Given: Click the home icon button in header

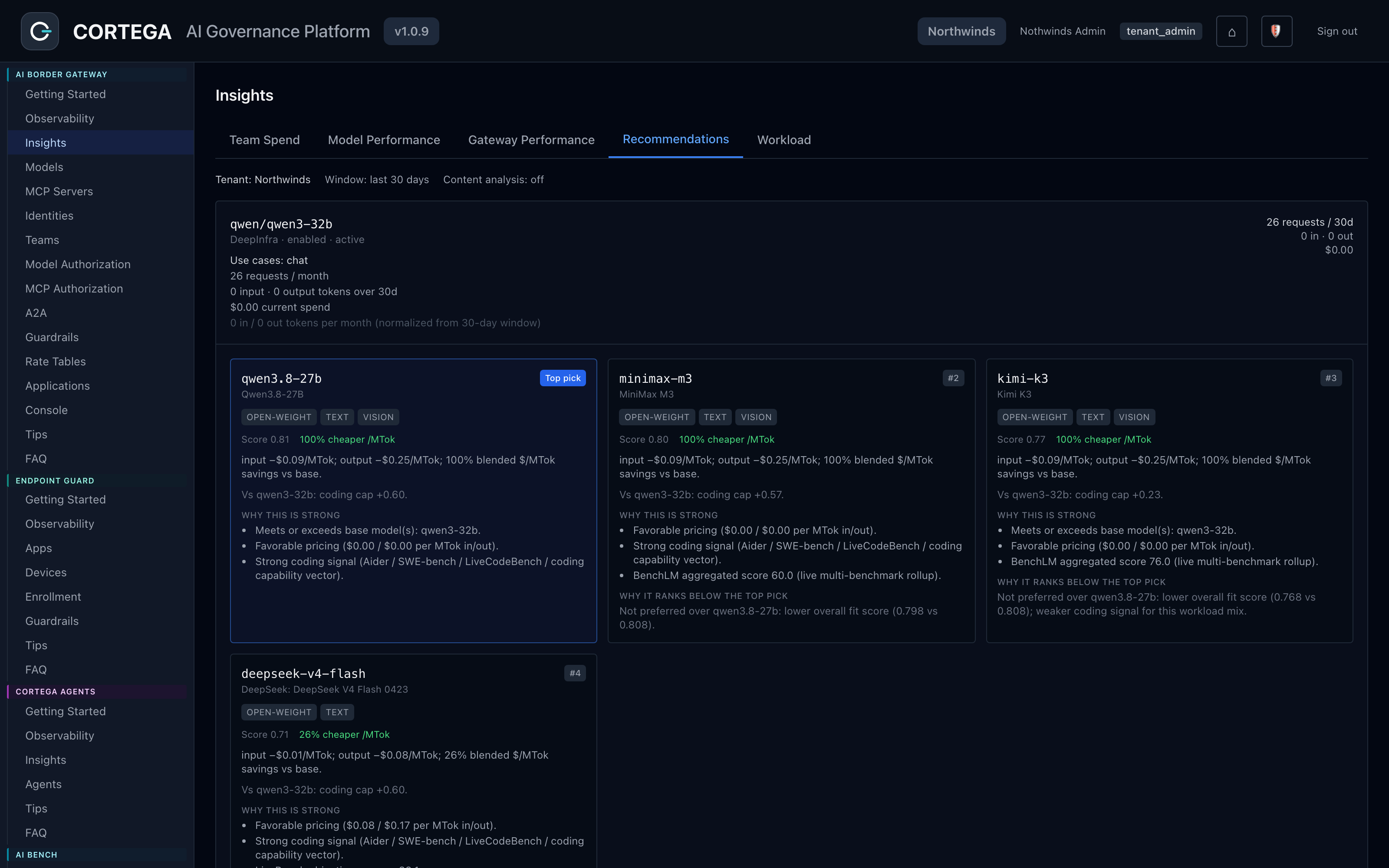Looking at the screenshot, I should (x=1232, y=32).
